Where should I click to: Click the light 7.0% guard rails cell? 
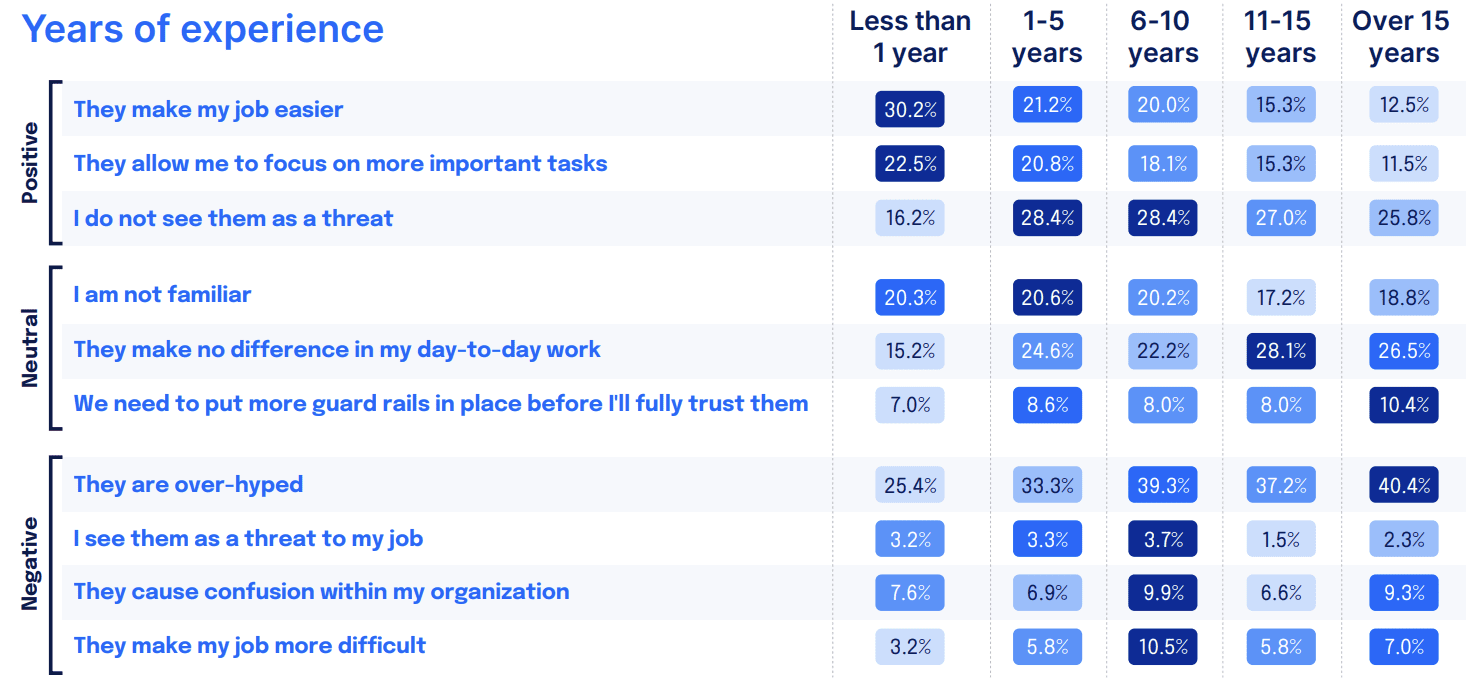click(x=909, y=405)
